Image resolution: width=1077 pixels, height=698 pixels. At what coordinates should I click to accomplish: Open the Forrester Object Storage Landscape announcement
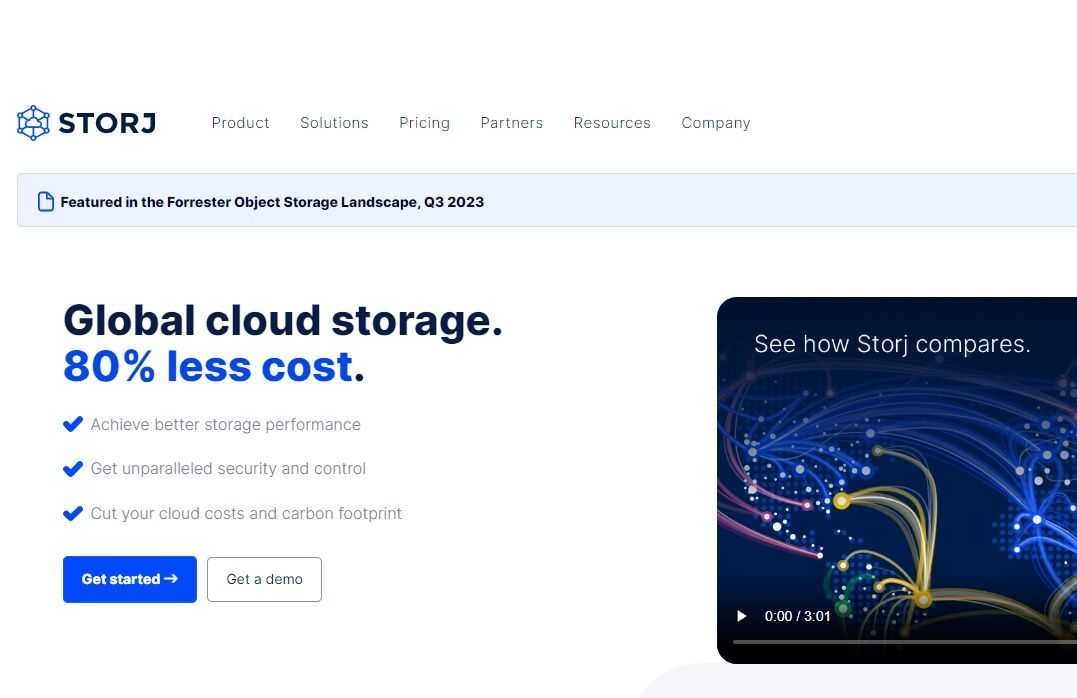[272, 201]
